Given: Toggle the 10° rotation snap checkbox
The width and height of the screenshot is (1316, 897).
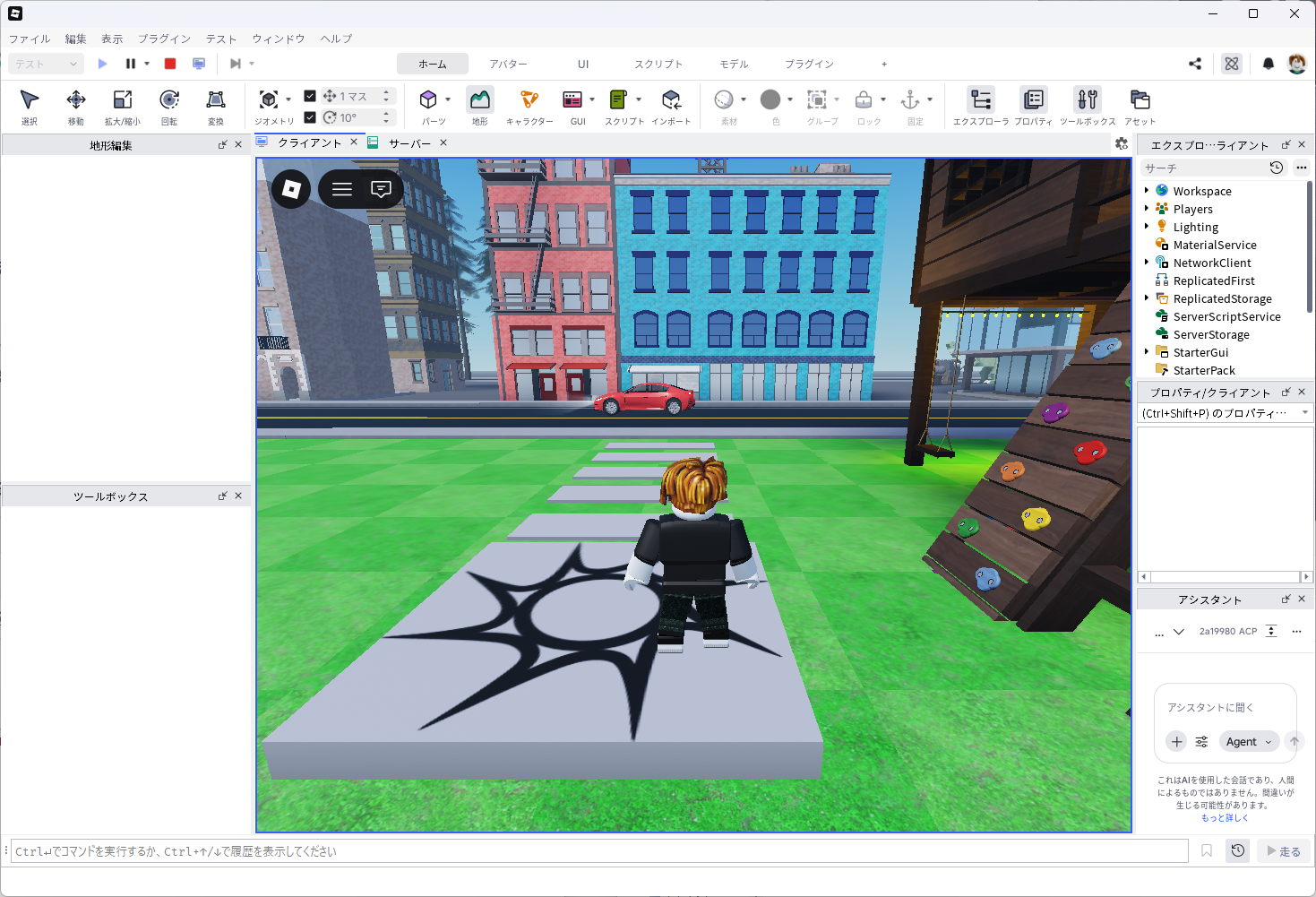Looking at the screenshot, I should pyautogui.click(x=310, y=117).
